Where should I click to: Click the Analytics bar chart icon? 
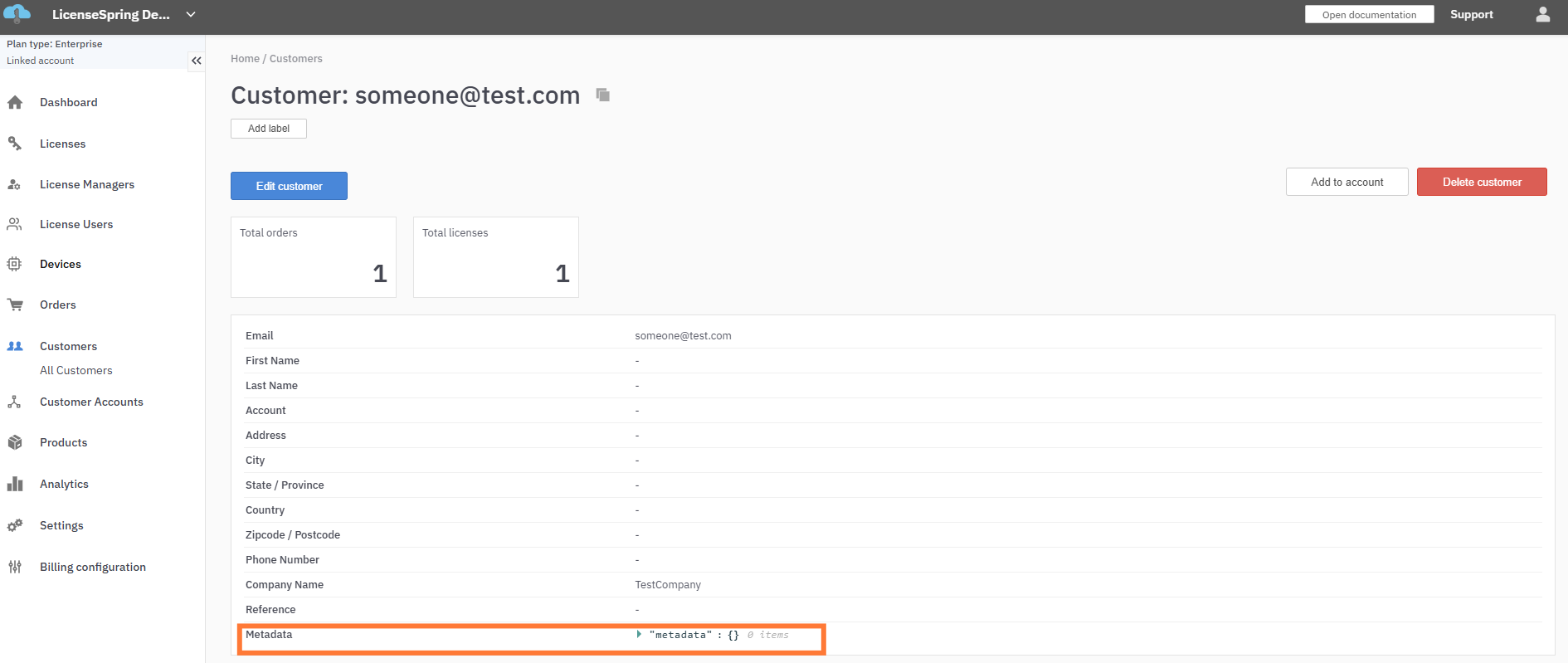tap(15, 484)
